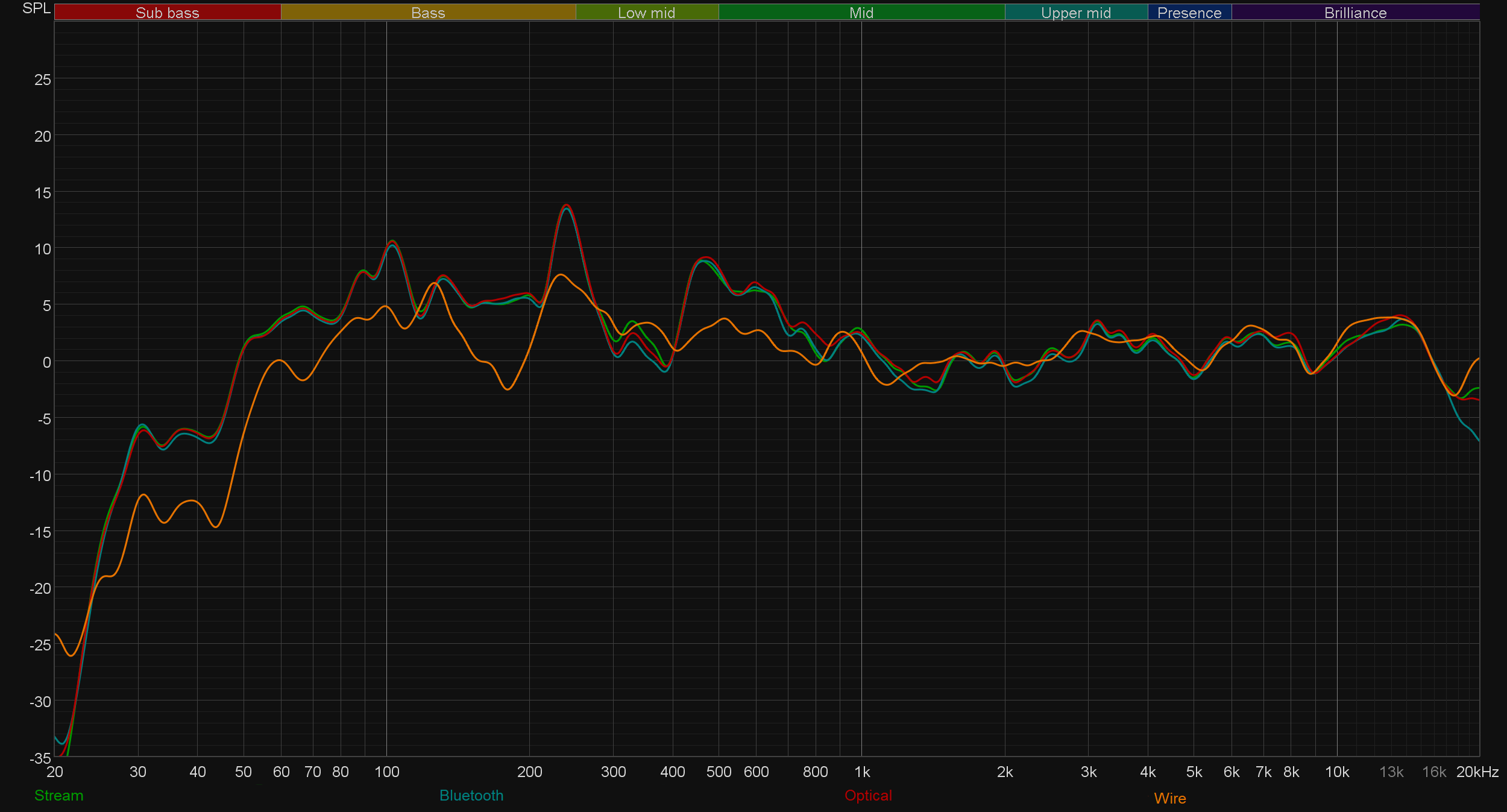Viewport: 1507px width, 812px height.
Task: Click the 25 dB level label
Action: (43, 80)
